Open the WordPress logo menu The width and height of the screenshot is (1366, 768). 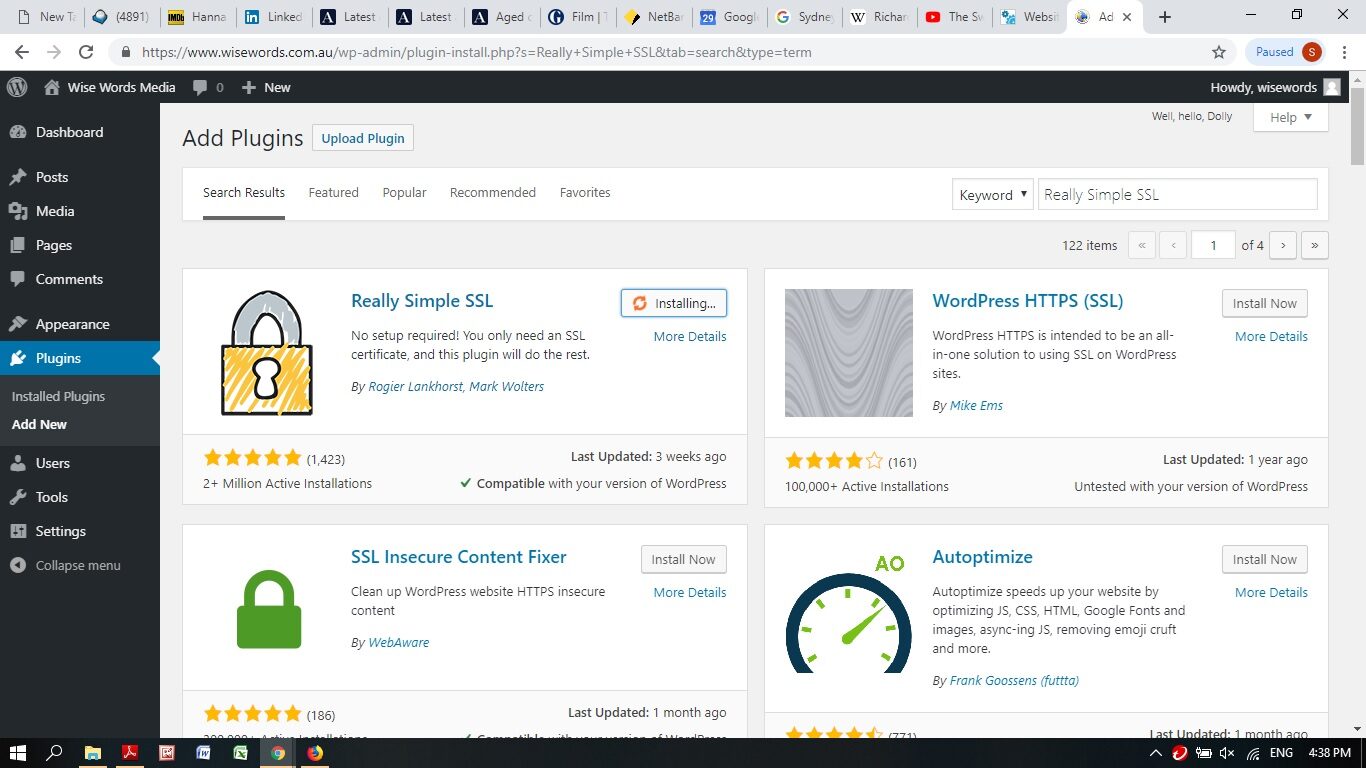click(17, 87)
